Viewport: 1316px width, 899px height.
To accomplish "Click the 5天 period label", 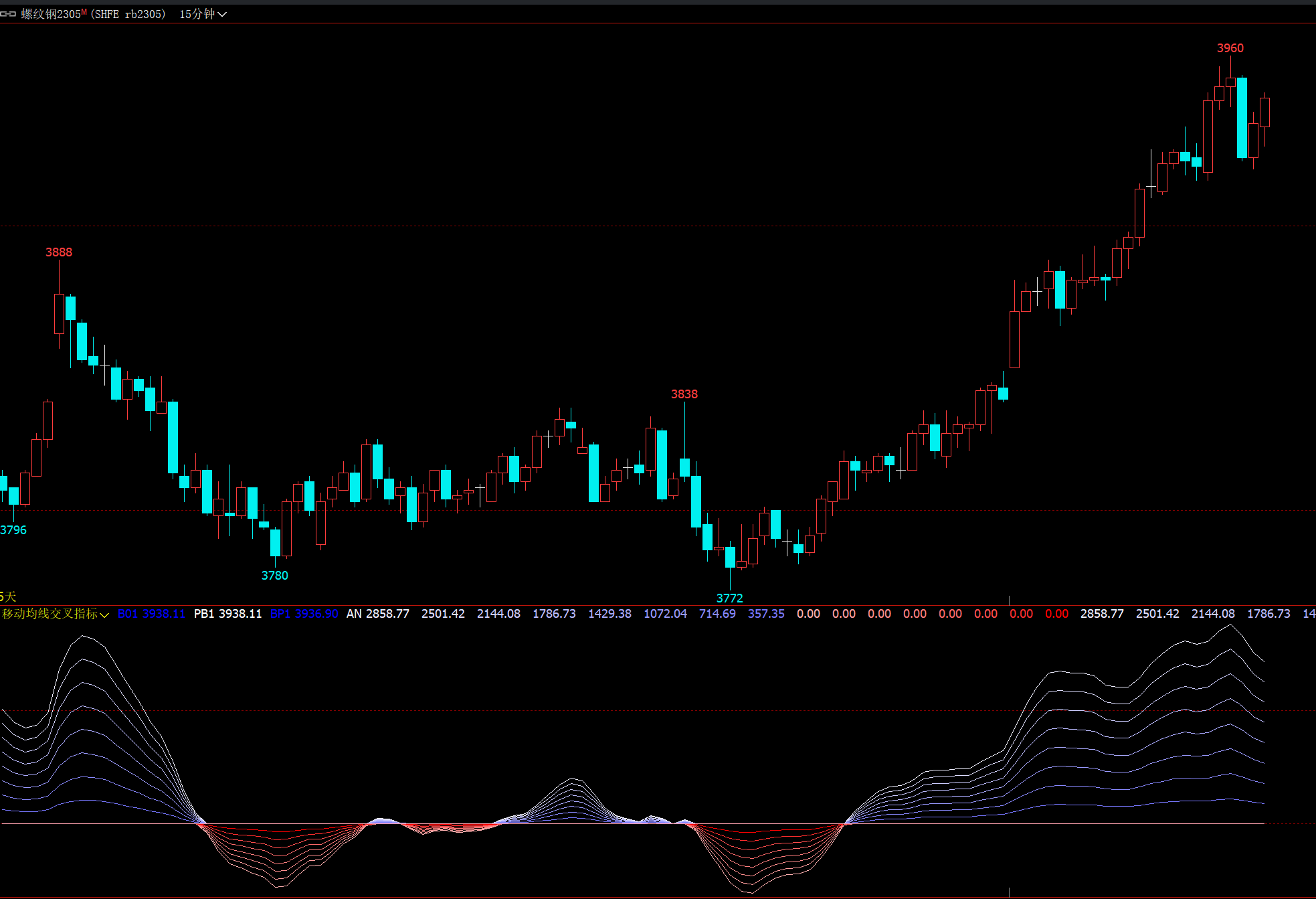I will pyautogui.click(x=8, y=596).
